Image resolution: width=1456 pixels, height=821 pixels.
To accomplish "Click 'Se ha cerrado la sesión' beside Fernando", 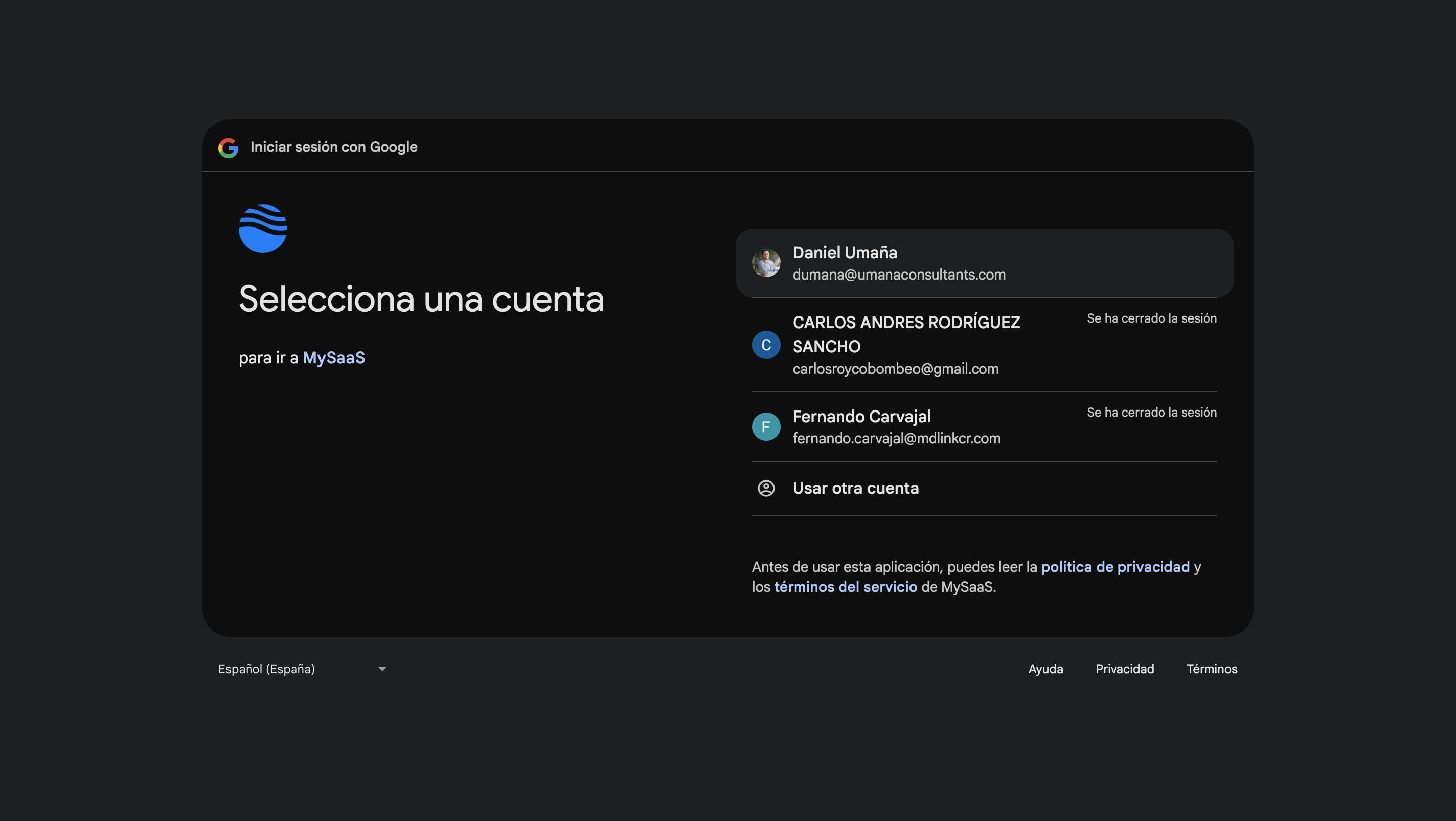I will pos(1151,412).
